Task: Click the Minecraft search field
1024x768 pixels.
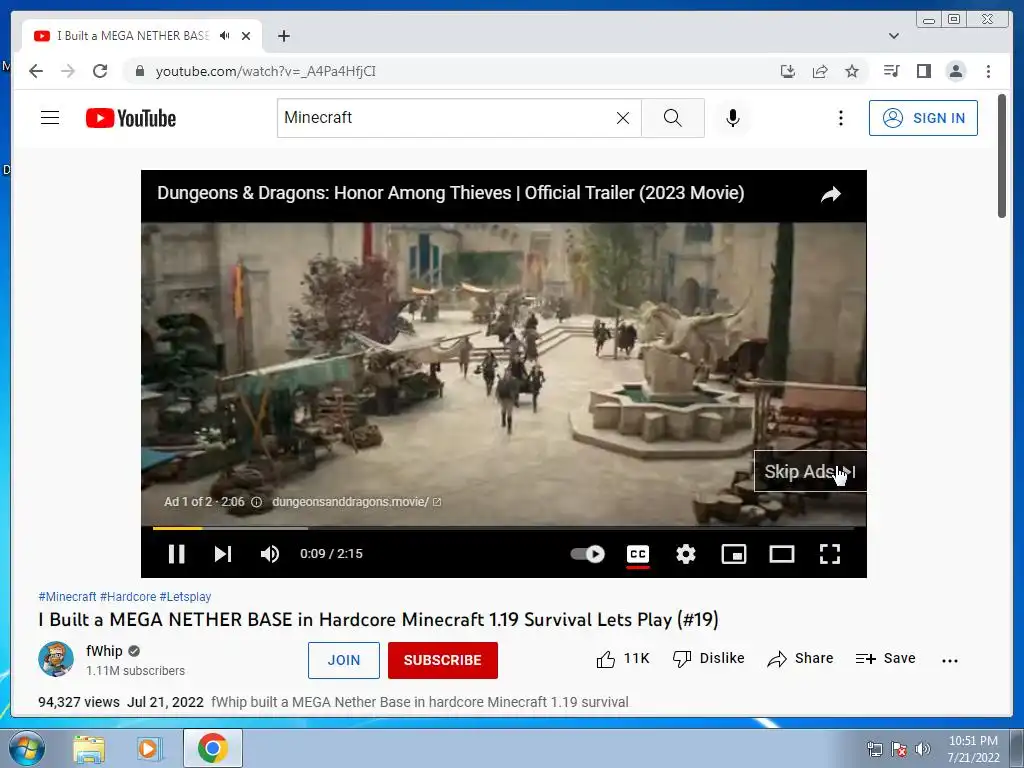Action: pyautogui.click(x=444, y=118)
